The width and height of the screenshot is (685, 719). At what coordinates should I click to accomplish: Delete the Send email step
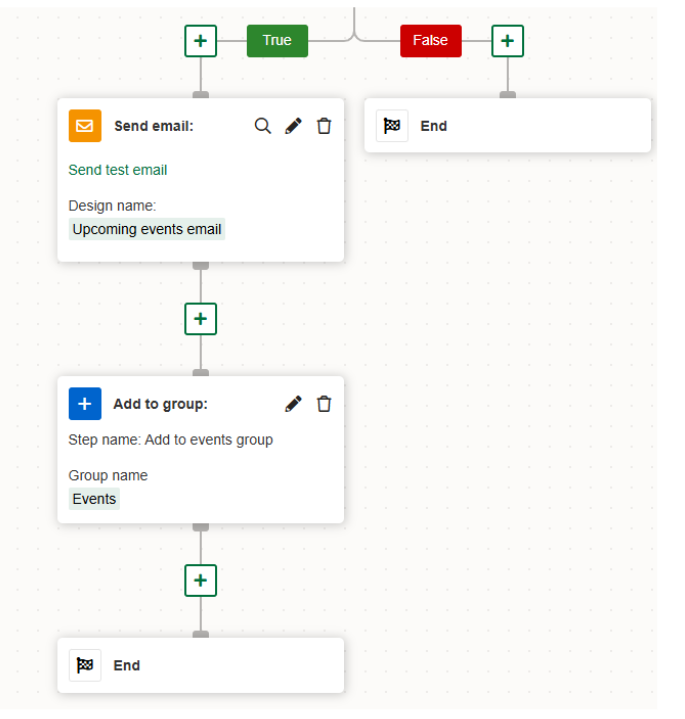click(x=324, y=126)
